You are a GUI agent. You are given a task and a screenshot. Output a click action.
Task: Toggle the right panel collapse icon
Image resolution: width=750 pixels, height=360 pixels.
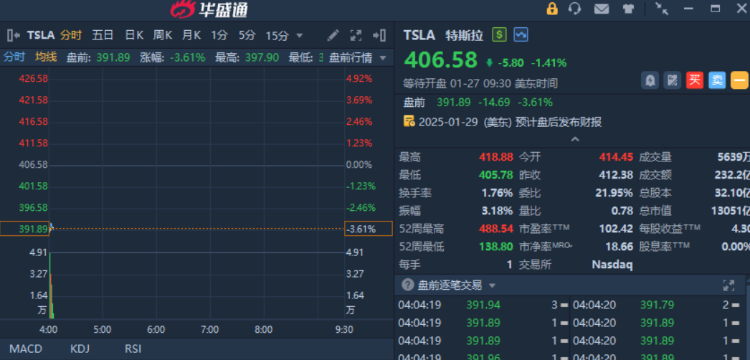(x=379, y=35)
